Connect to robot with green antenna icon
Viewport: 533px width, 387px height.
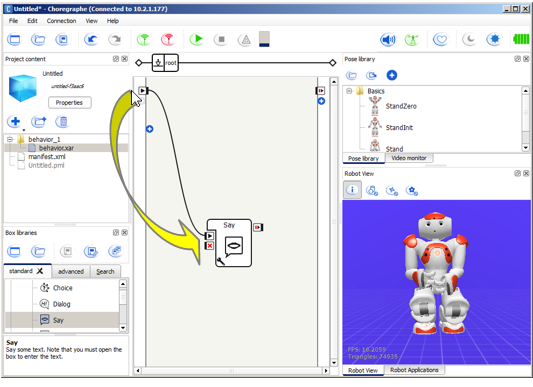click(x=144, y=39)
